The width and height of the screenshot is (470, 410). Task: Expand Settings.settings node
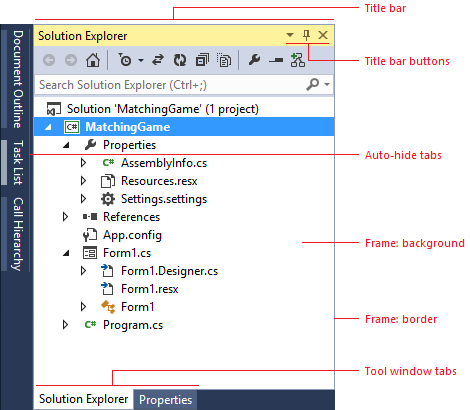[x=83, y=199]
